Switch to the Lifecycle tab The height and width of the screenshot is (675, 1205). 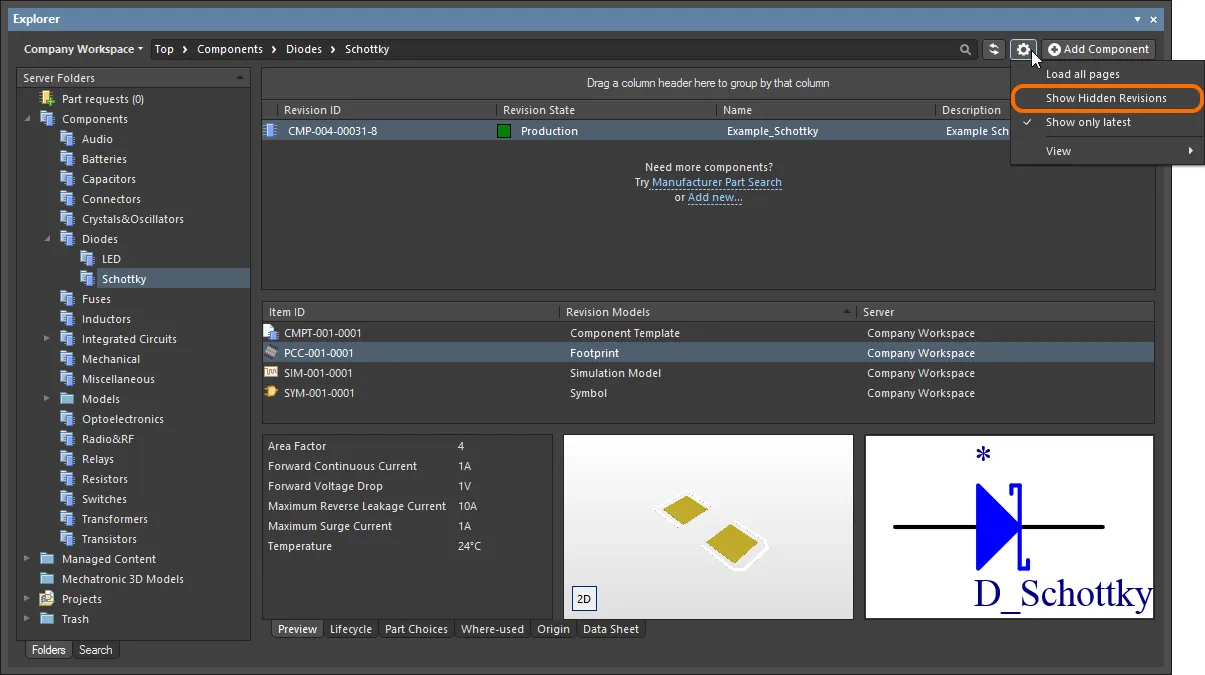click(351, 629)
